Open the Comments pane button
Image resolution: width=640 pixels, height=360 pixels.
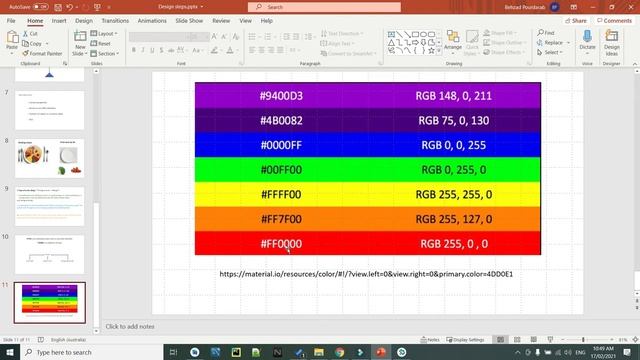(x=614, y=20)
